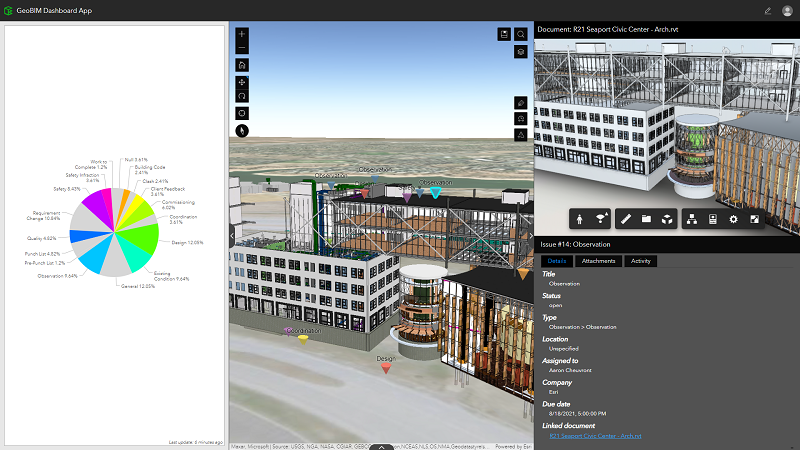The width and height of the screenshot is (800, 450).
Task: Toggle full screen in model viewer
Action: (x=755, y=218)
